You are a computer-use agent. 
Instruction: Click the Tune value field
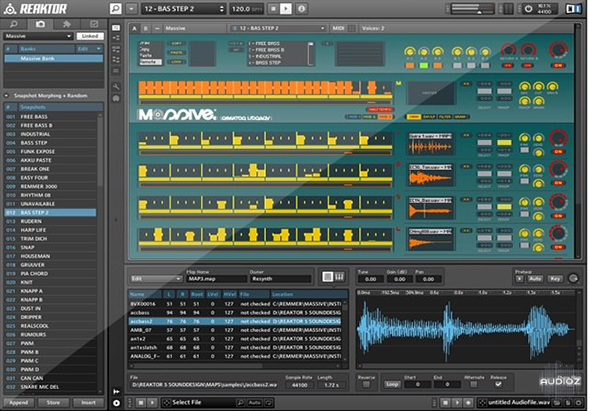[370, 279]
